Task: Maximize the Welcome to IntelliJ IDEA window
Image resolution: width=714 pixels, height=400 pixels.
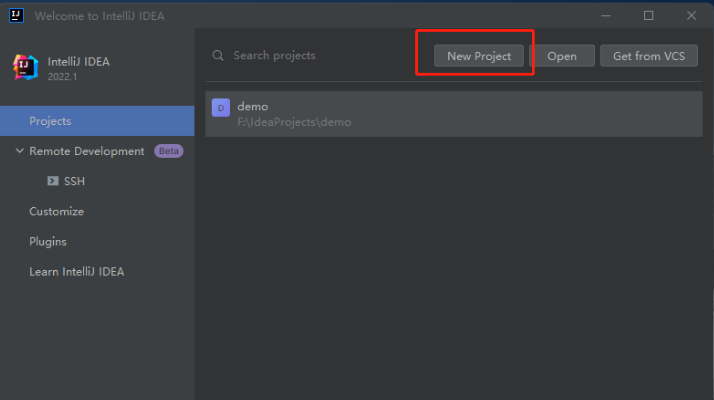Action: (x=648, y=16)
